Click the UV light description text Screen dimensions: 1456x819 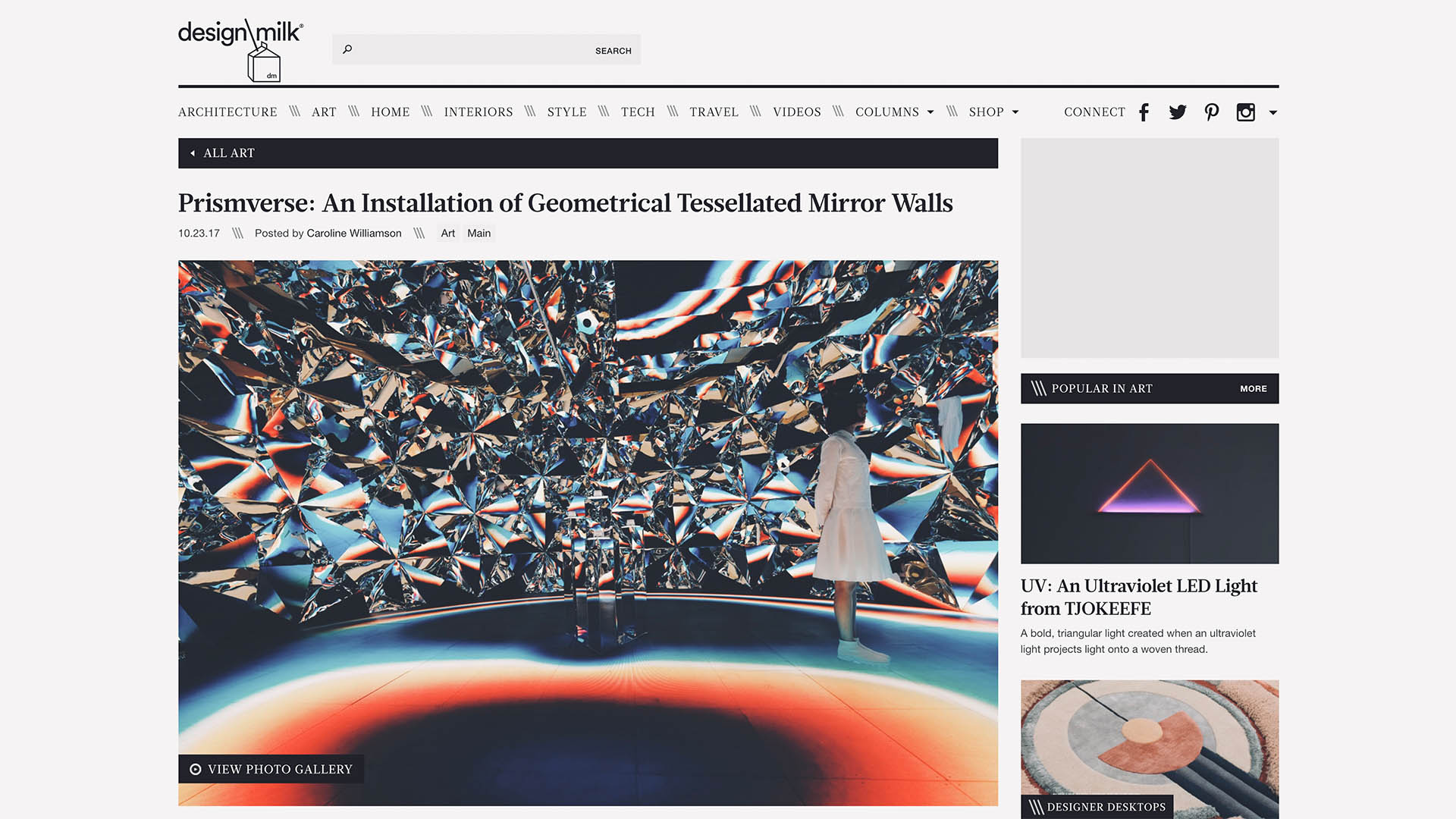[x=1138, y=642]
